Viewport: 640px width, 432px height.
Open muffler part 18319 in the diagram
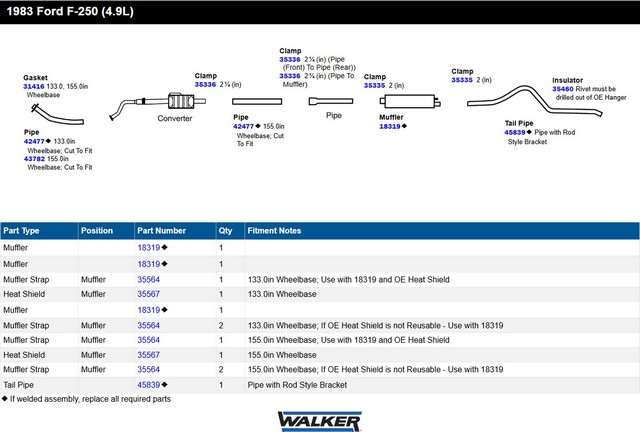point(390,127)
